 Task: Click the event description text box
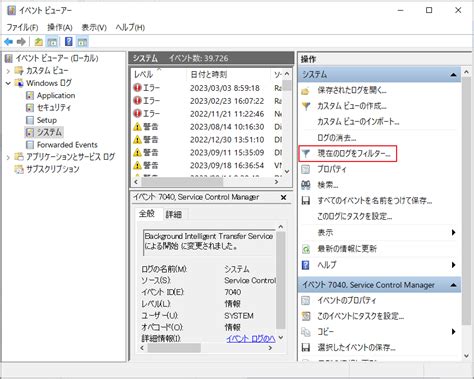[209, 242]
